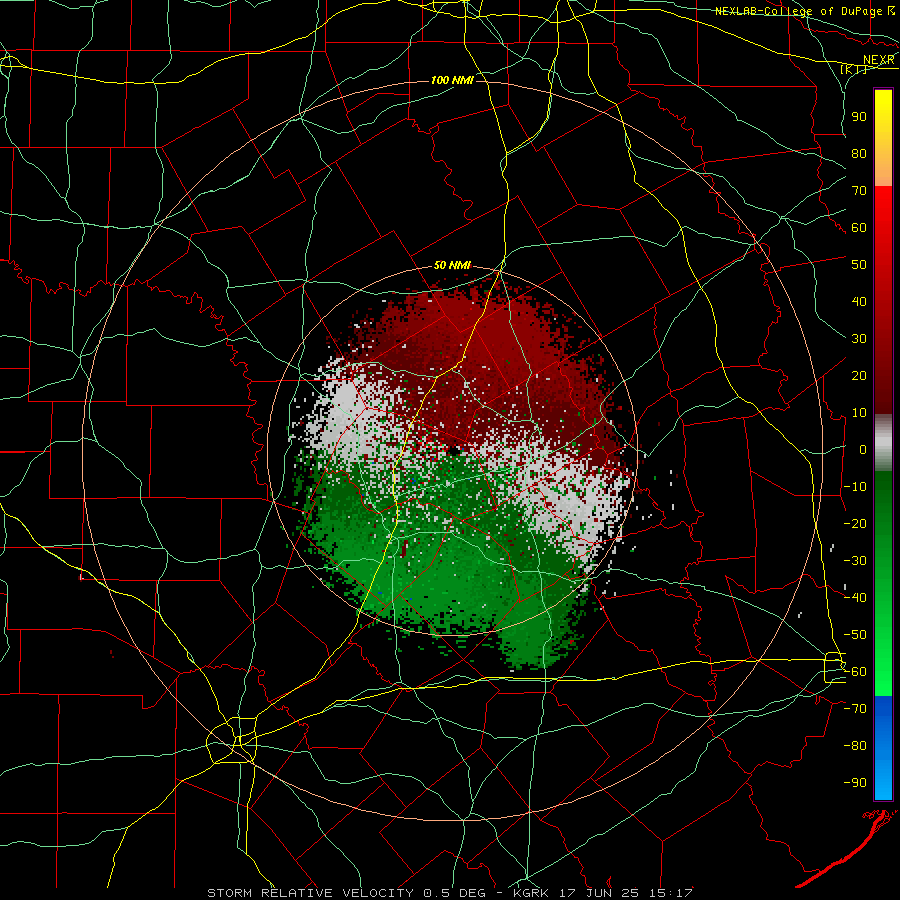Click the -60 value on the velocity scale
This screenshot has width=900, height=900.
pyautogui.click(x=855, y=672)
